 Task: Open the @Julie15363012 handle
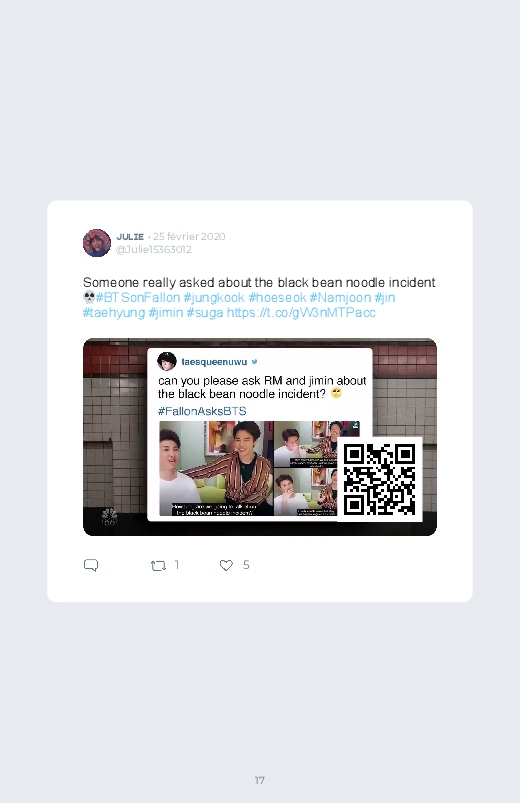coord(154,249)
